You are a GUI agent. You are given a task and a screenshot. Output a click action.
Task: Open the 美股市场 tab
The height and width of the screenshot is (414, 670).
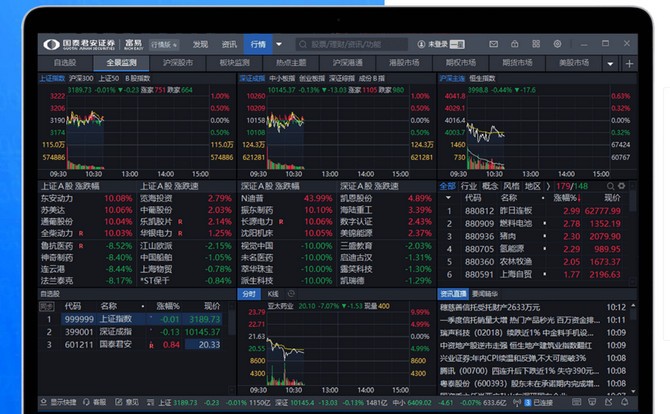coord(573,63)
